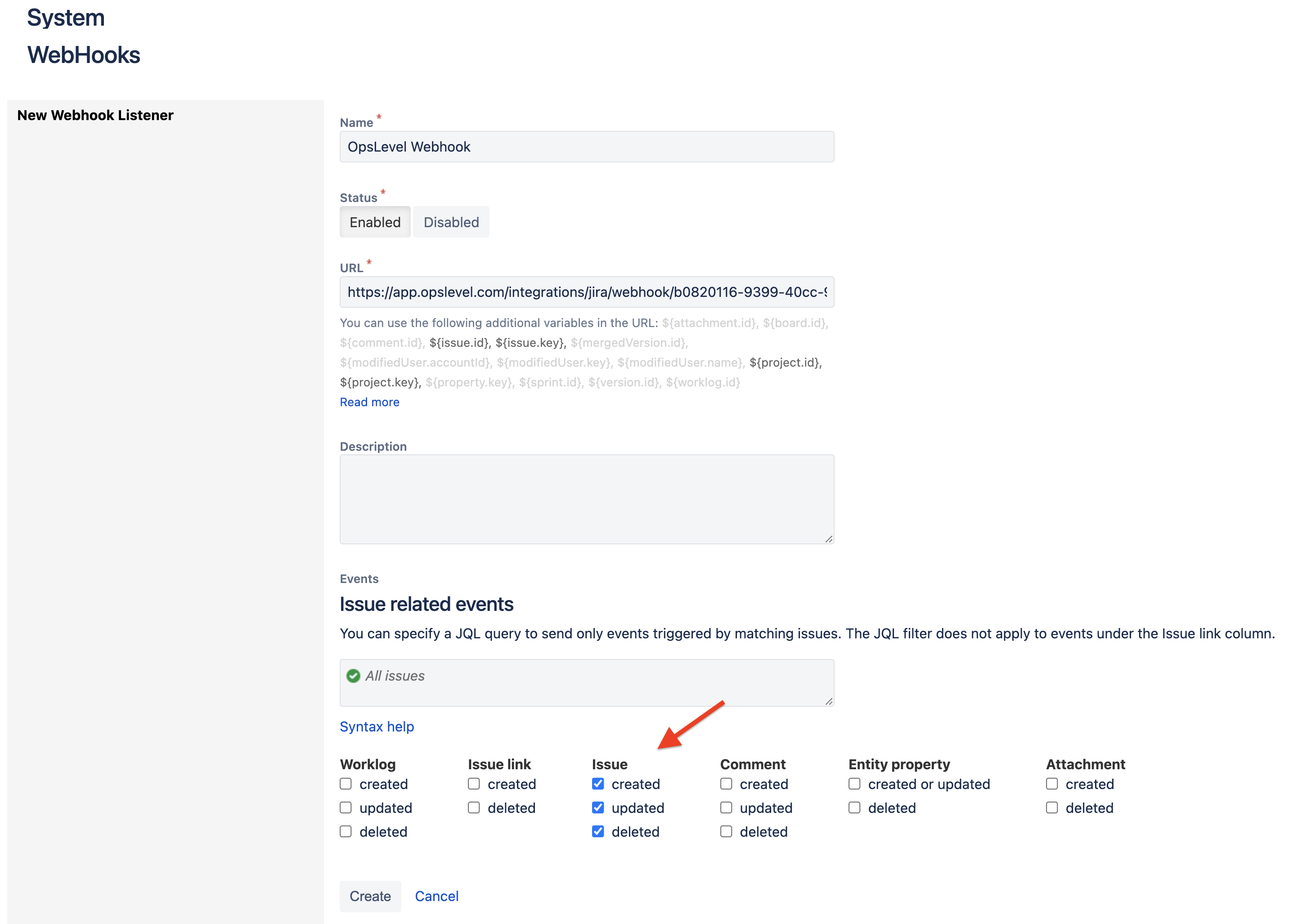Click the Read more link
The width and height of the screenshot is (1302, 924).
click(370, 402)
